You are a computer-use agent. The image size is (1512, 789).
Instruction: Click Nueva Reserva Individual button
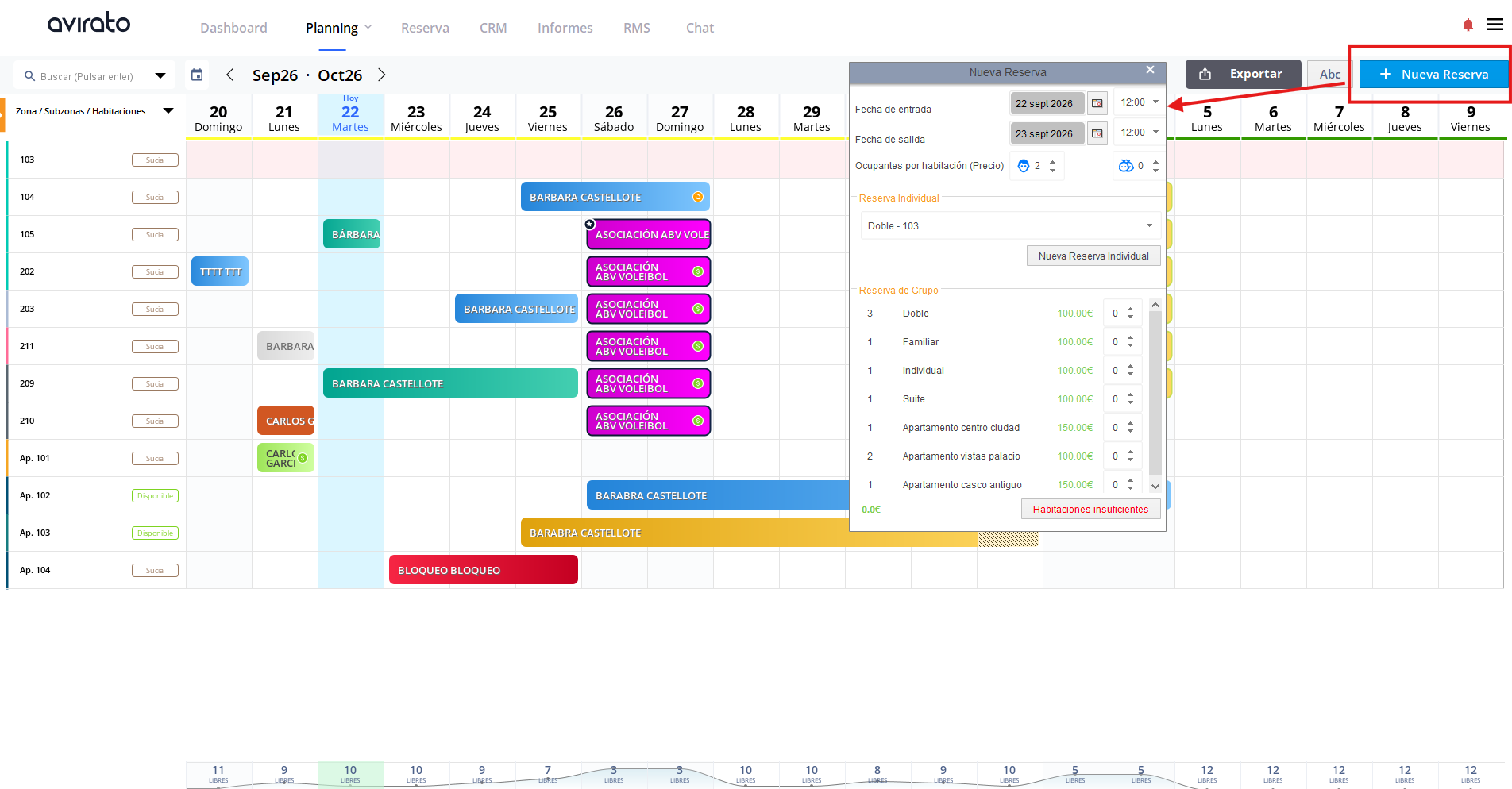click(1093, 256)
